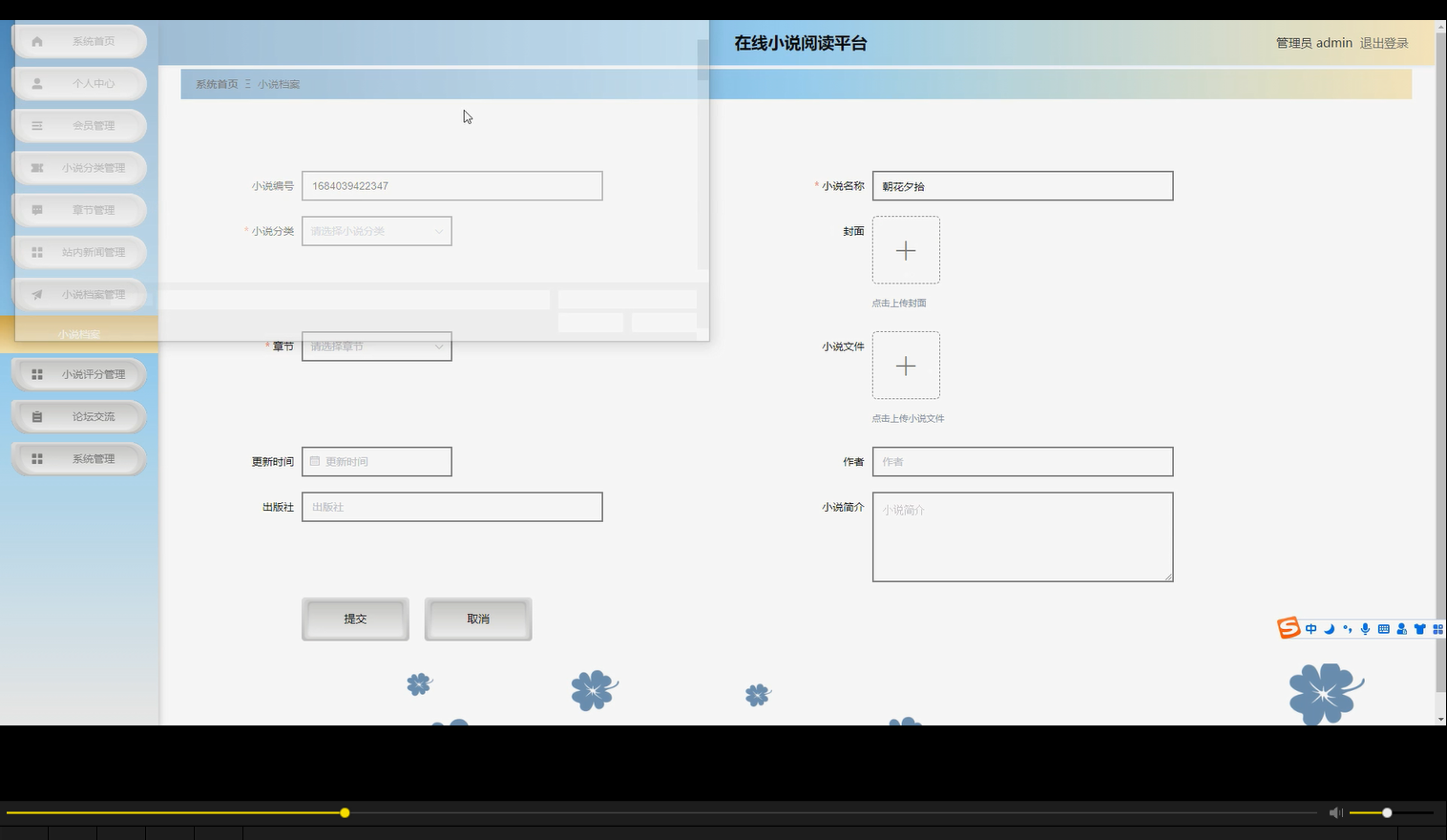The height and width of the screenshot is (840, 1447).
Task: Click the Sogou moon mode icon
Action: [x=1329, y=629]
